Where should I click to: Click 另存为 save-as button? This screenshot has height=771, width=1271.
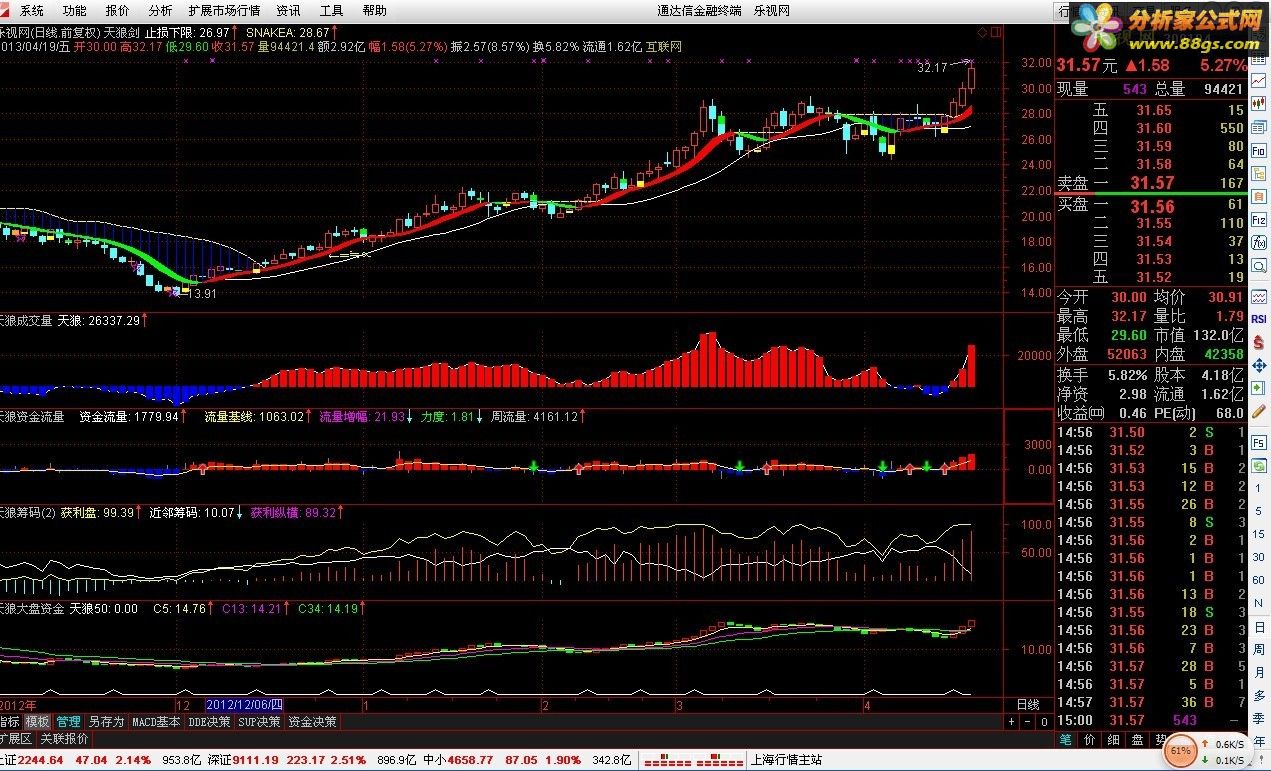[106, 721]
